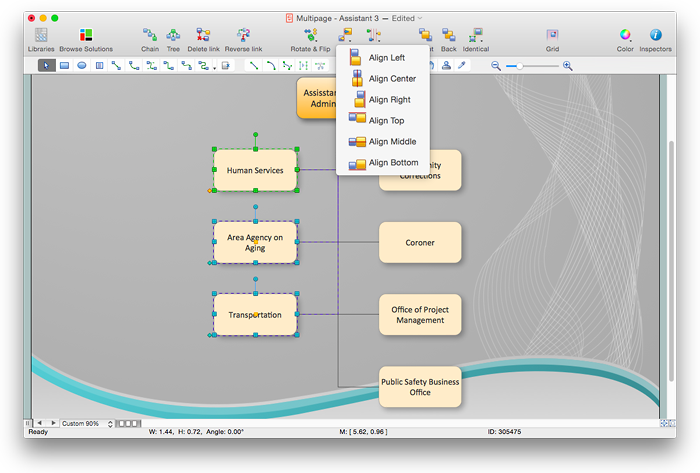The width and height of the screenshot is (700, 473).
Task: Open the Libraries panel
Action: [x=41, y=40]
